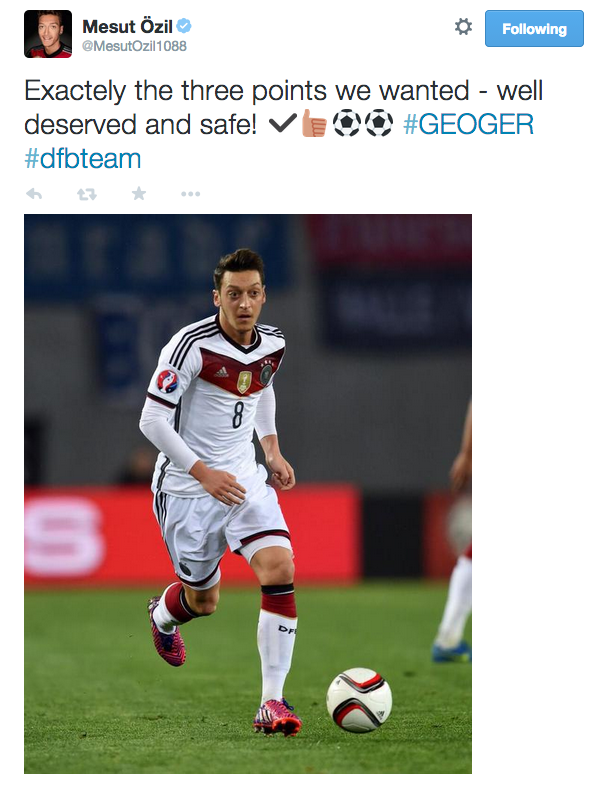Retweet Mesut Özil's post
This screenshot has width=615, height=787.
tap(87, 194)
